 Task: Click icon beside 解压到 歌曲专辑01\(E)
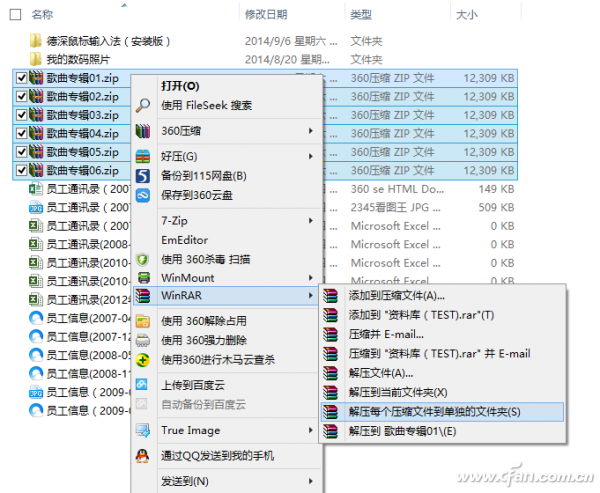click(331, 431)
